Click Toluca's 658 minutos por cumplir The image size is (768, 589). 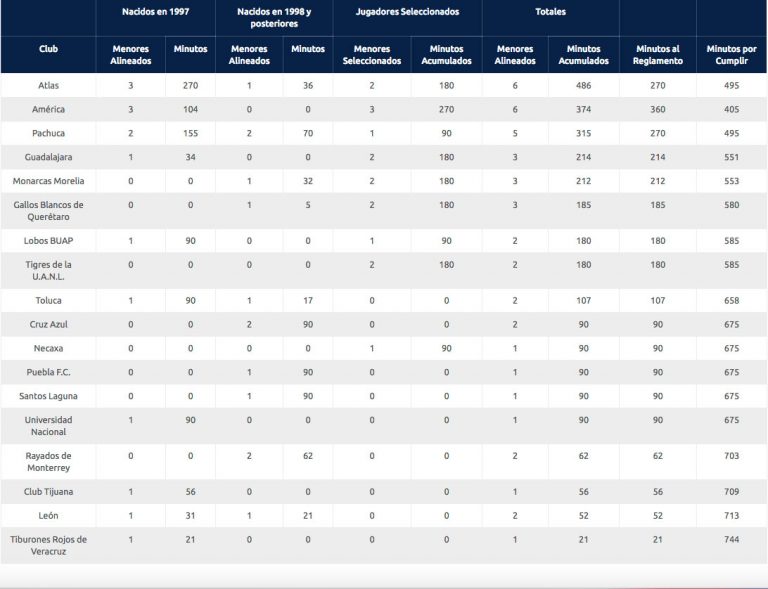pos(732,301)
